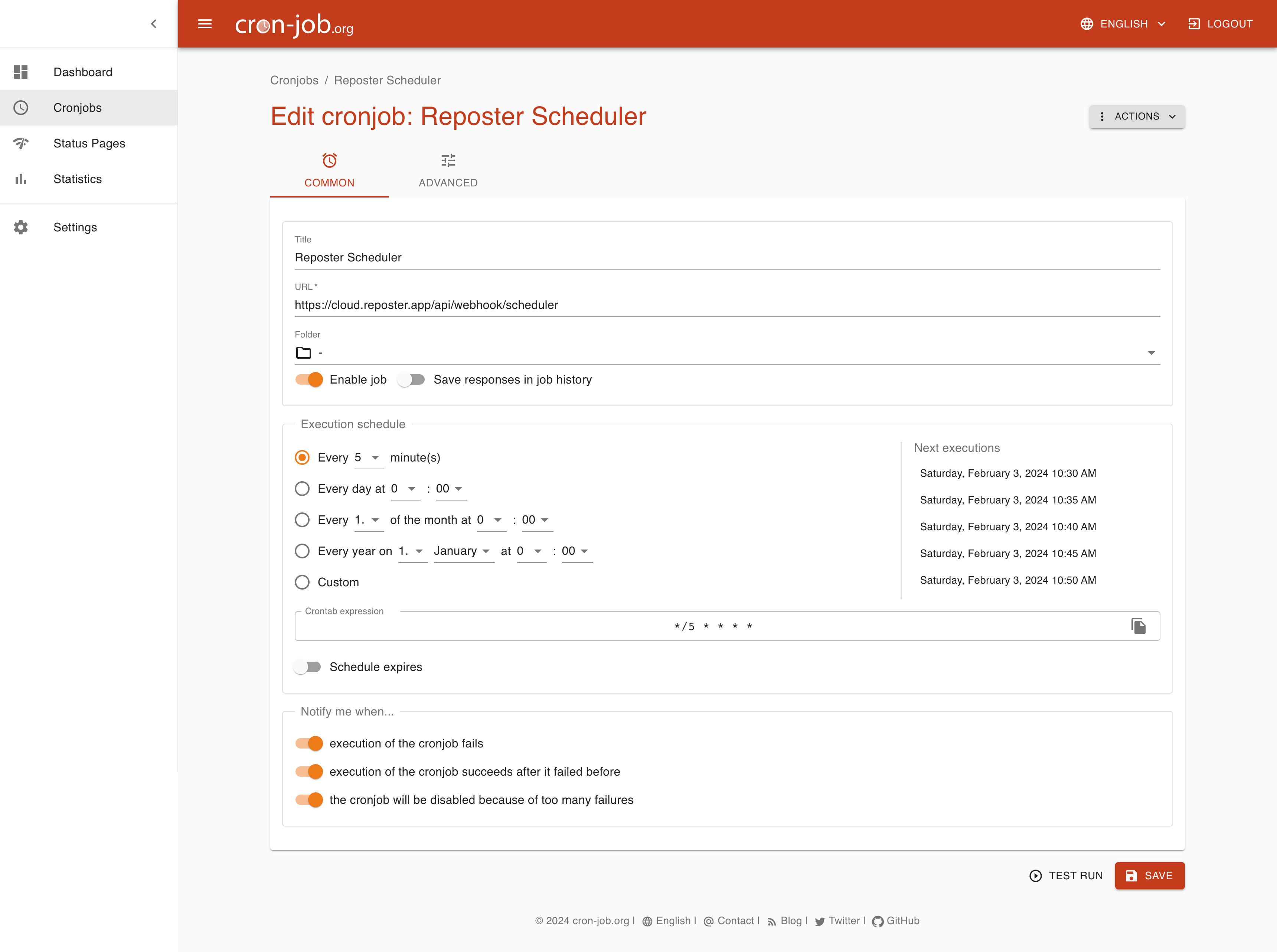Copy crontab expression with copy icon
The height and width of the screenshot is (952, 1277).
pos(1138,626)
